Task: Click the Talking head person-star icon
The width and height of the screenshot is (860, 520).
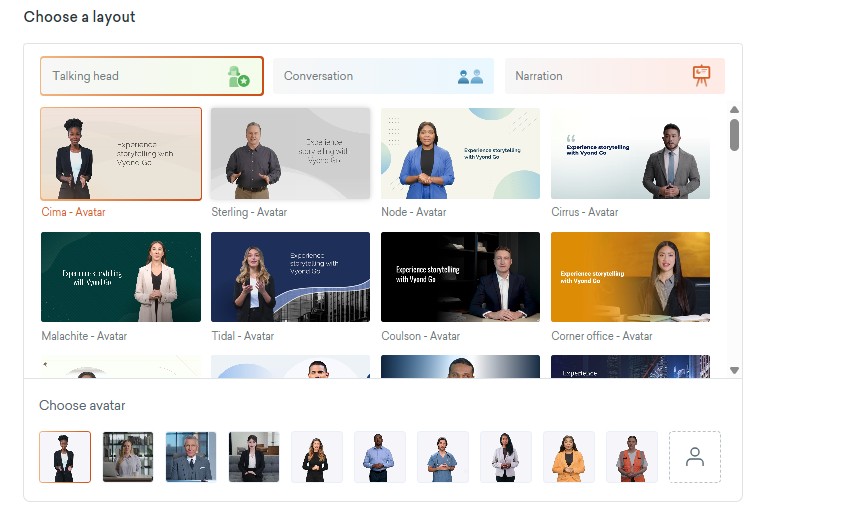Action: click(238, 76)
